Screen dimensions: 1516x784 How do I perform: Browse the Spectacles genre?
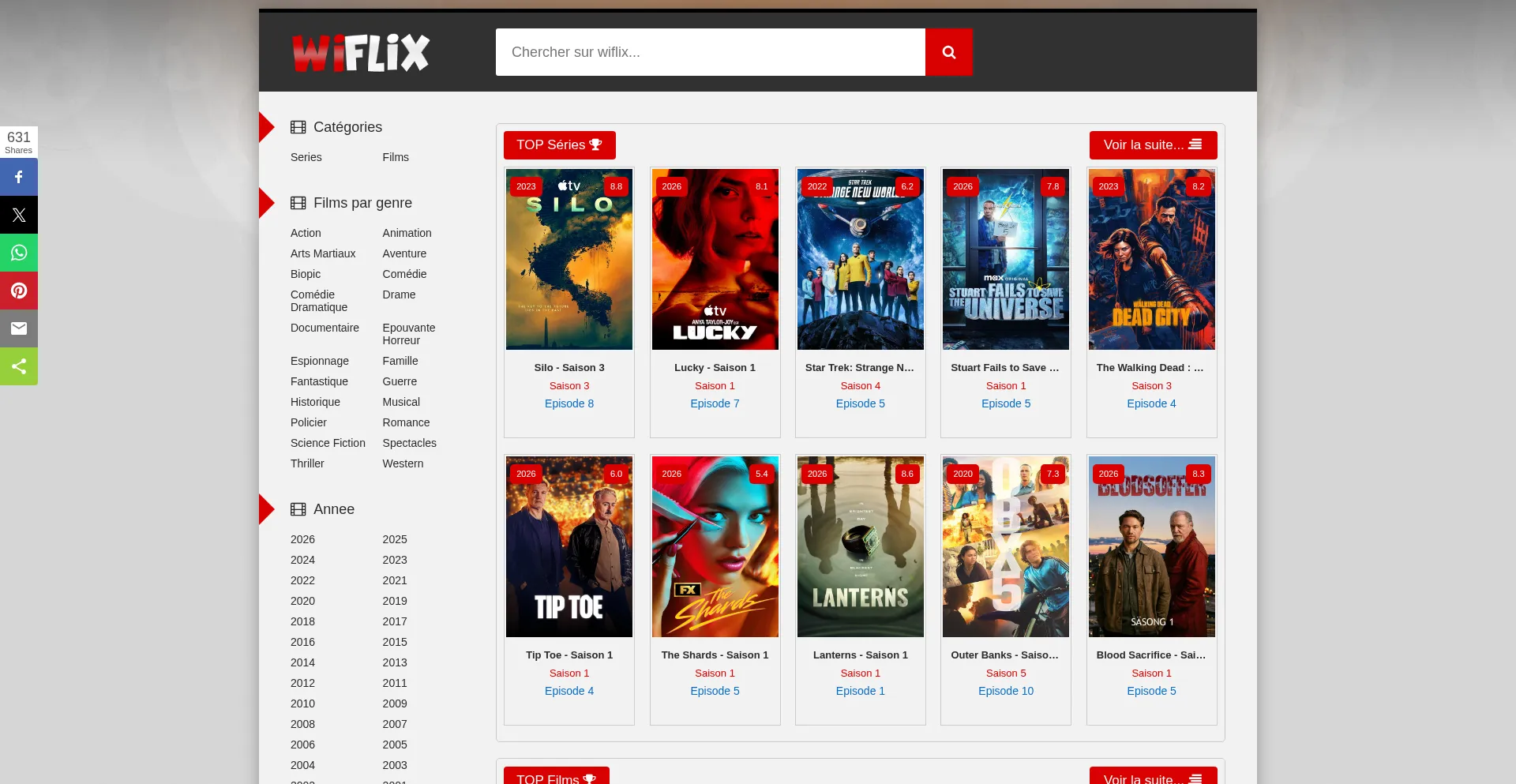(x=409, y=443)
